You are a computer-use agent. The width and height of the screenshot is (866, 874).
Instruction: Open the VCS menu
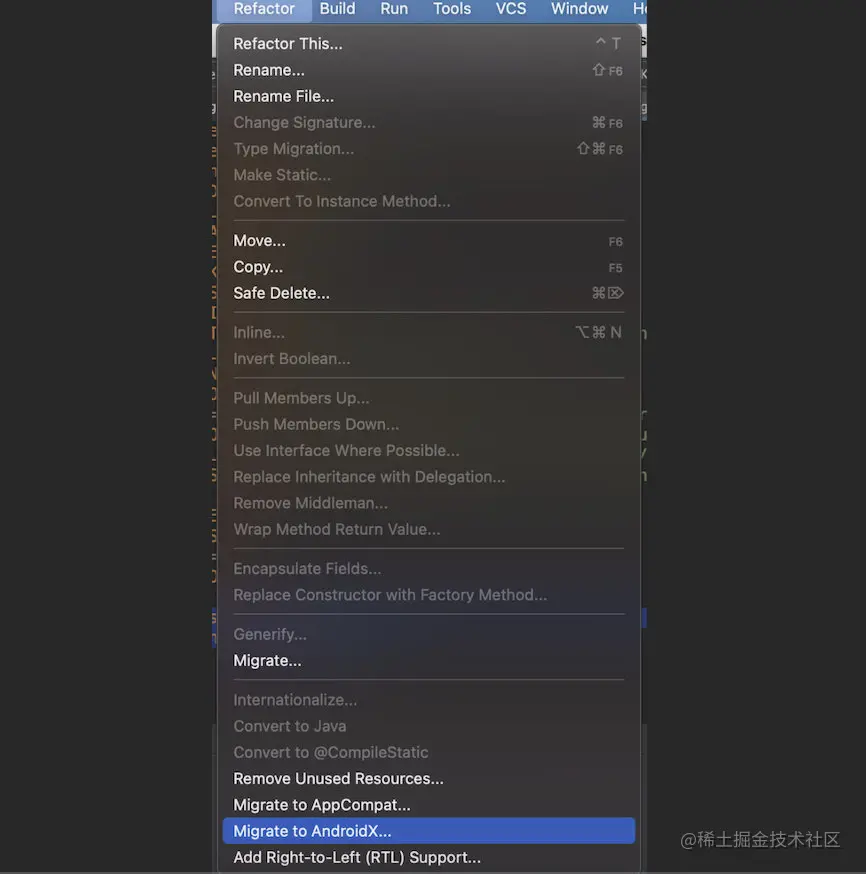[510, 9]
